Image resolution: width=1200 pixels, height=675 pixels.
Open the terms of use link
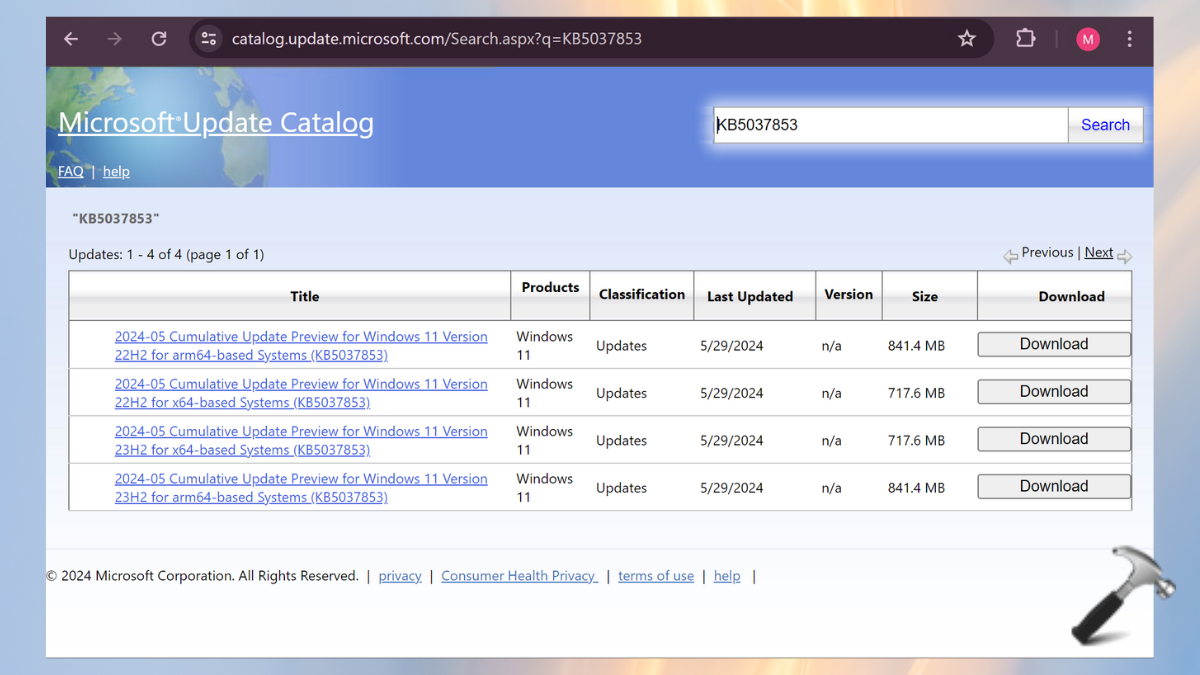(x=656, y=576)
